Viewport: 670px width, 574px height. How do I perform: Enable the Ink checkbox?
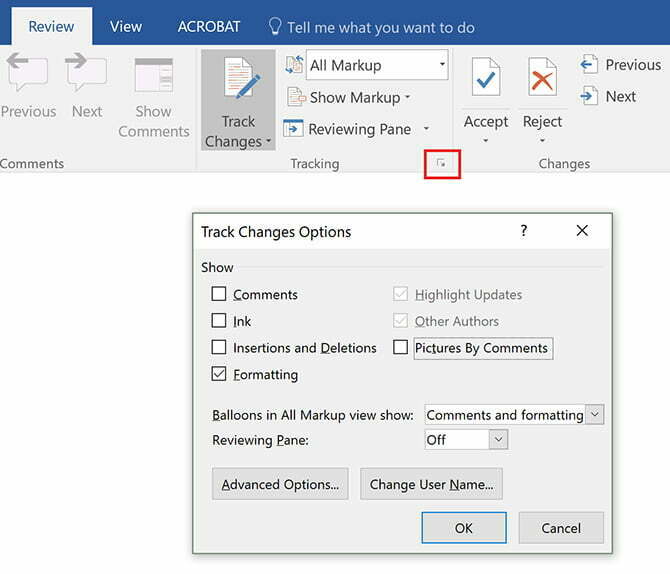[x=219, y=321]
